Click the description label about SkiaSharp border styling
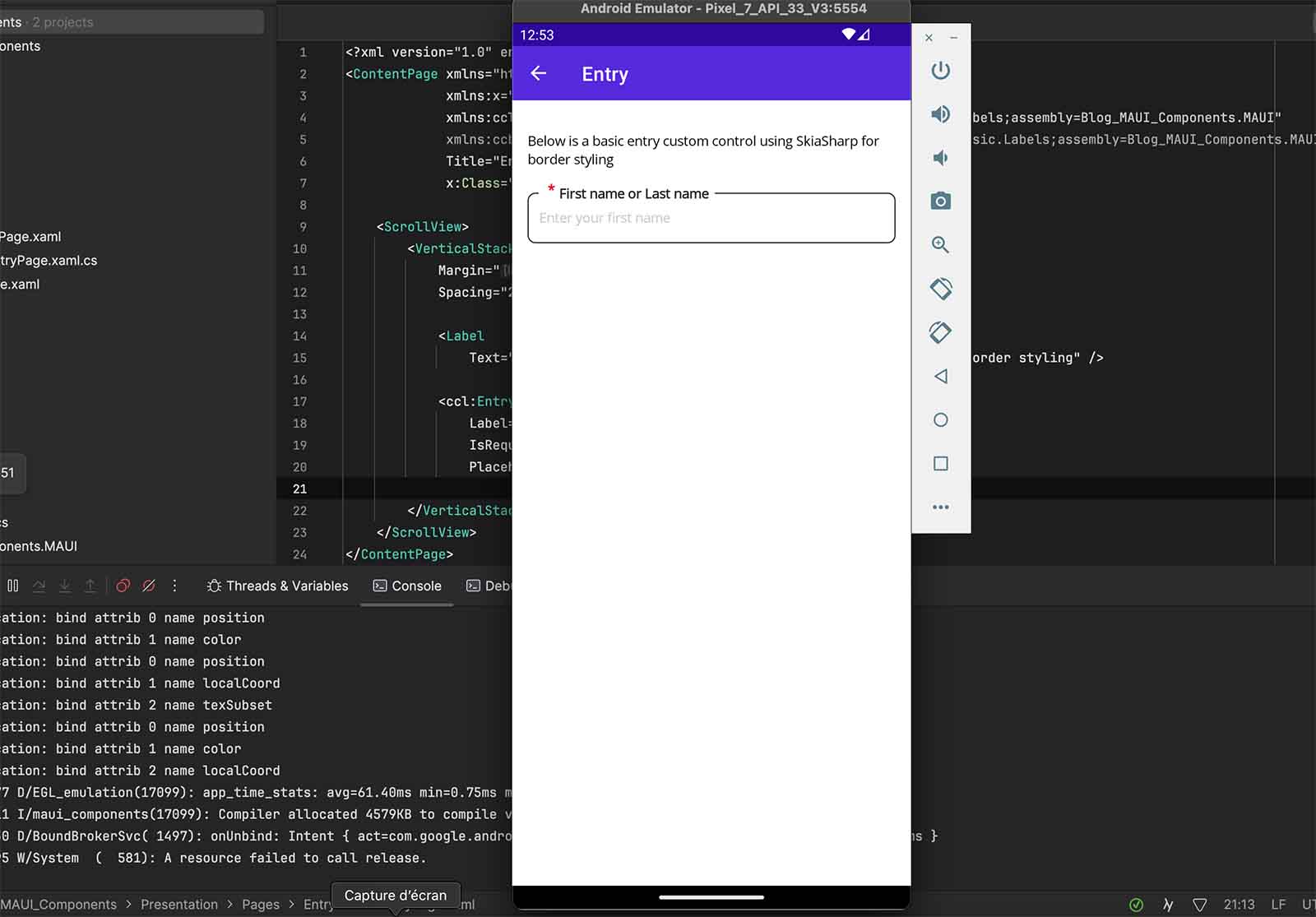 703,151
